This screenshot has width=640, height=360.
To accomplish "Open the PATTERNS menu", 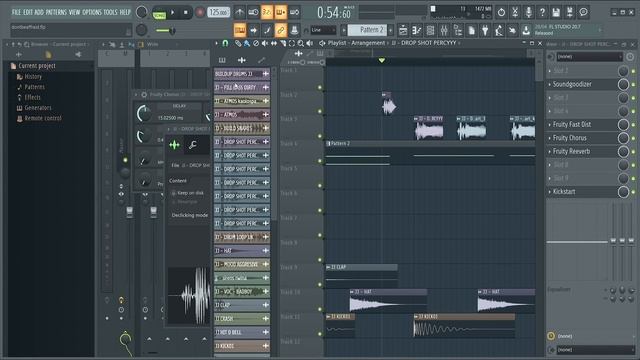I will pos(56,12).
